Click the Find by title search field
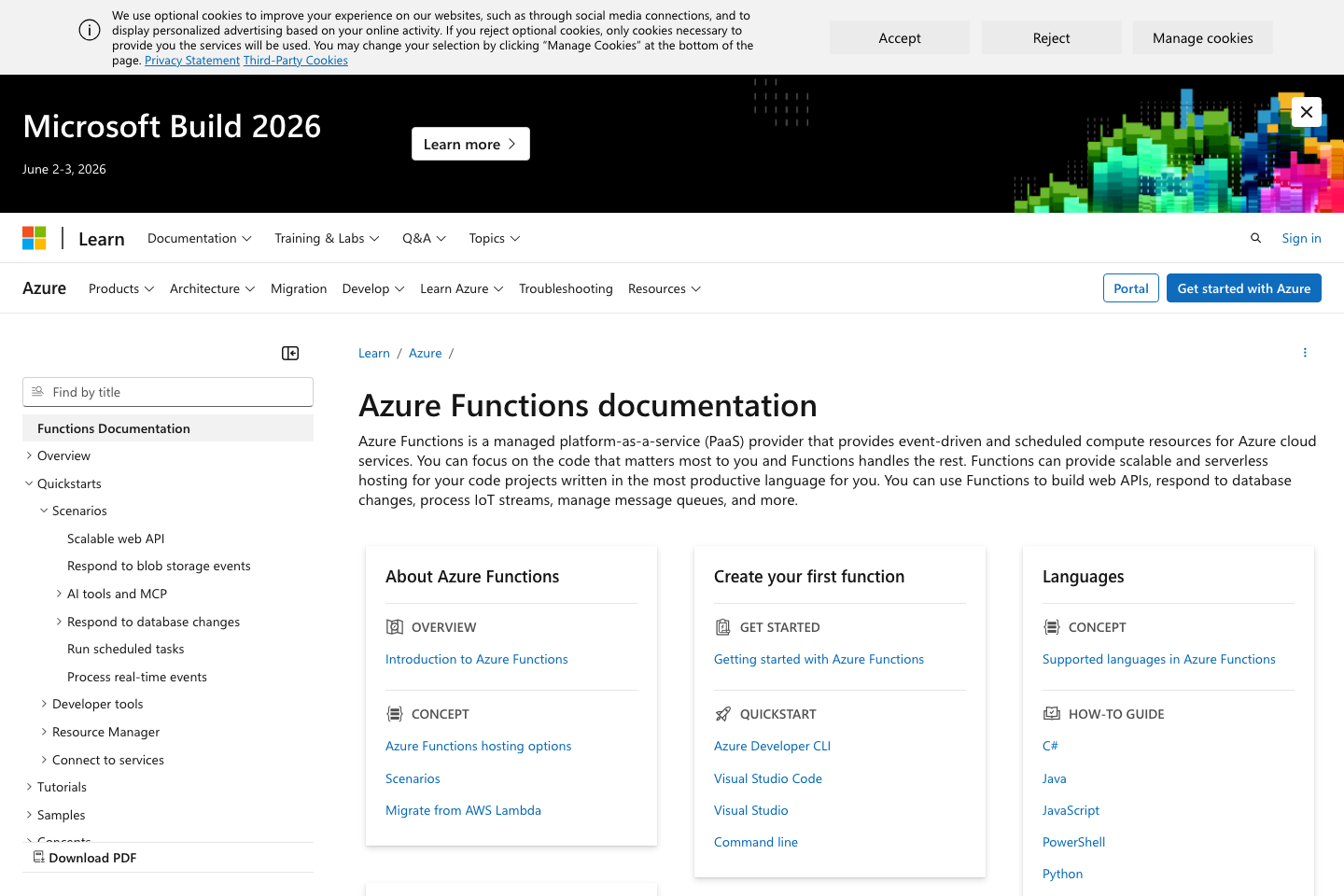Image resolution: width=1344 pixels, height=896 pixels. [x=168, y=392]
